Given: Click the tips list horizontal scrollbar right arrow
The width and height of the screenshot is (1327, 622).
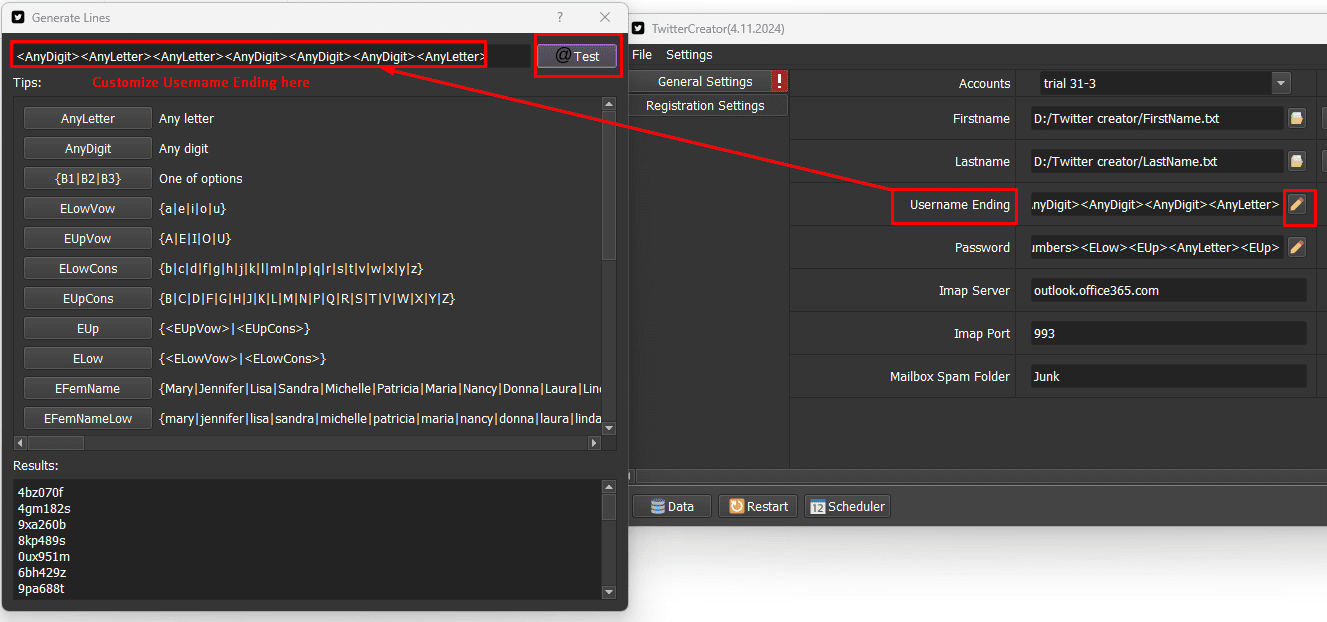Looking at the screenshot, I should (x=594, y=442).
